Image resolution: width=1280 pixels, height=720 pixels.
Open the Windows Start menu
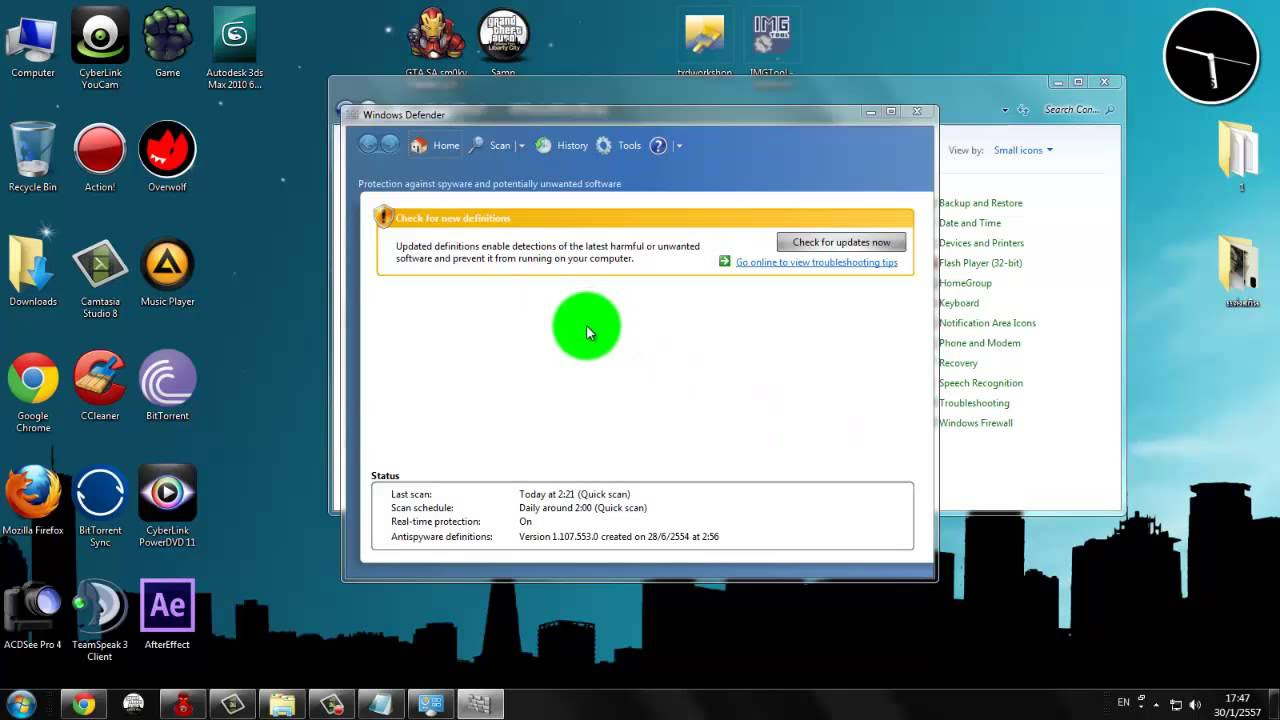click(21, 703)
